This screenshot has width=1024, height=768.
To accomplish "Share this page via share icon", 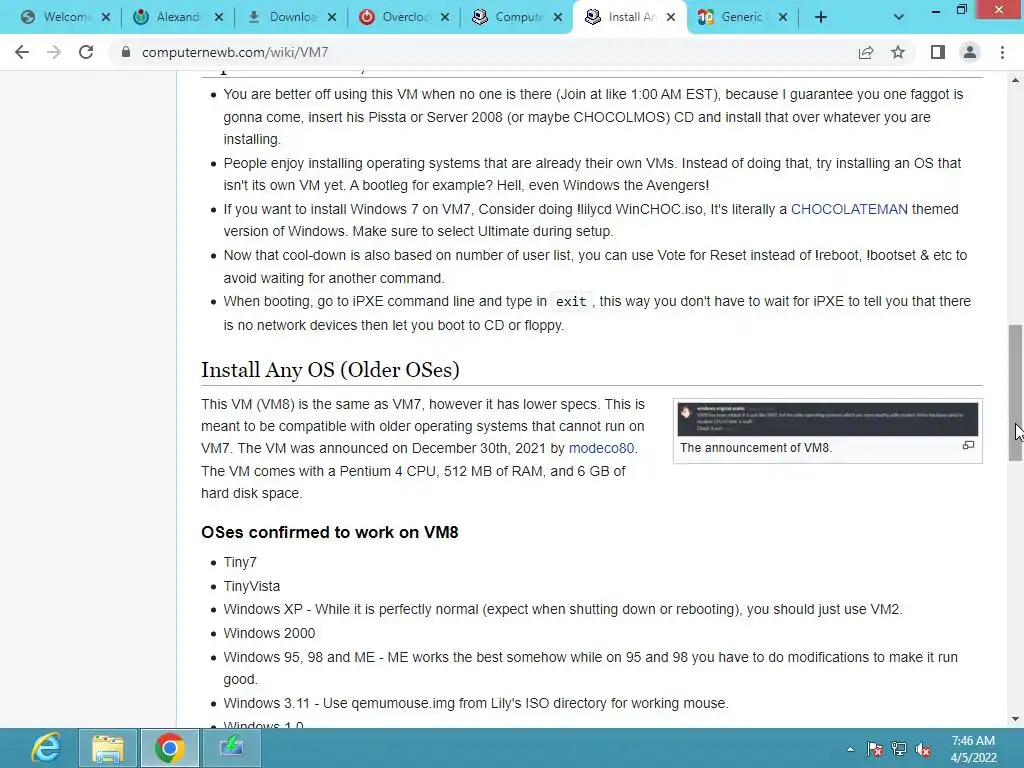I will [866, 52].
